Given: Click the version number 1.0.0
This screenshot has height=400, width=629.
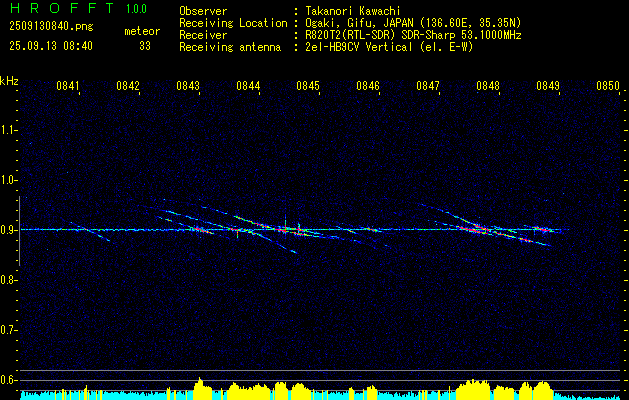Looking at the screenshot, I should (x=136, y=8).
